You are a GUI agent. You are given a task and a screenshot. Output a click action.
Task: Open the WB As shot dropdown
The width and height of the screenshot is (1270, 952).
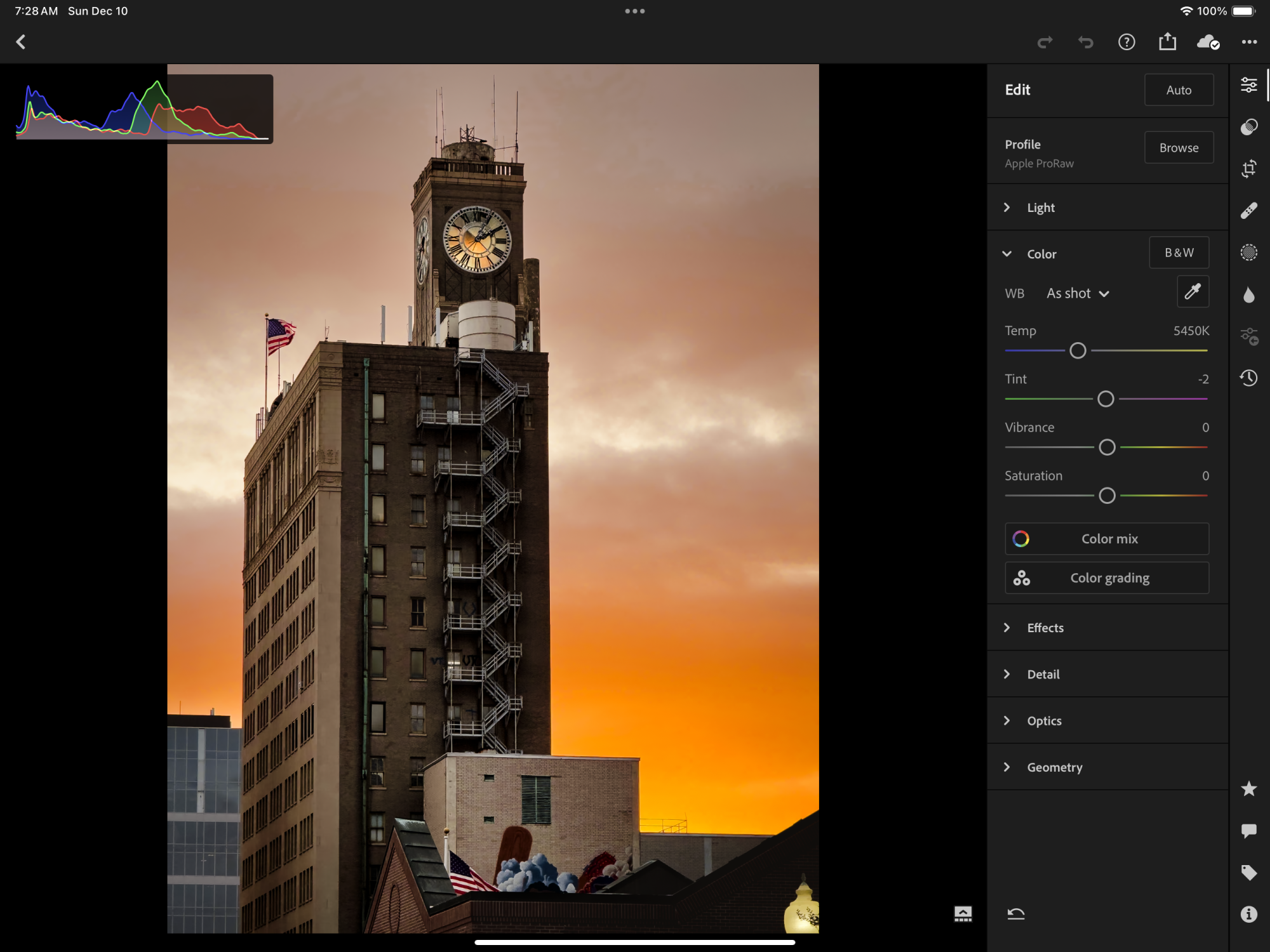point(1078,293)
